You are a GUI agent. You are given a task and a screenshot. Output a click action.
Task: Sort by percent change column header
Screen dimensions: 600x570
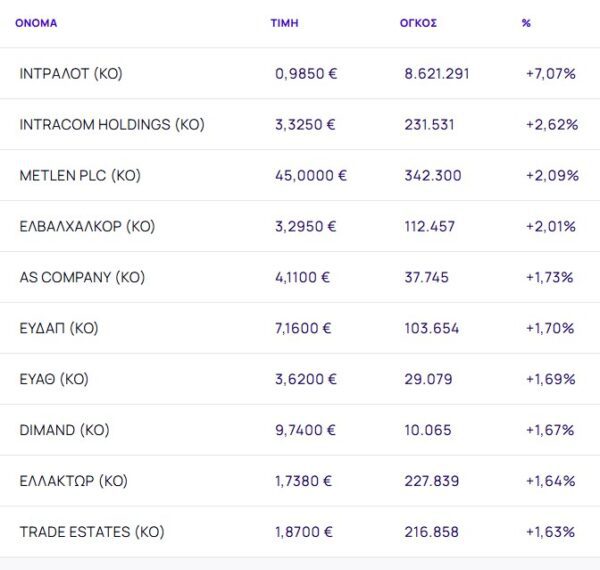pos(526,23)
